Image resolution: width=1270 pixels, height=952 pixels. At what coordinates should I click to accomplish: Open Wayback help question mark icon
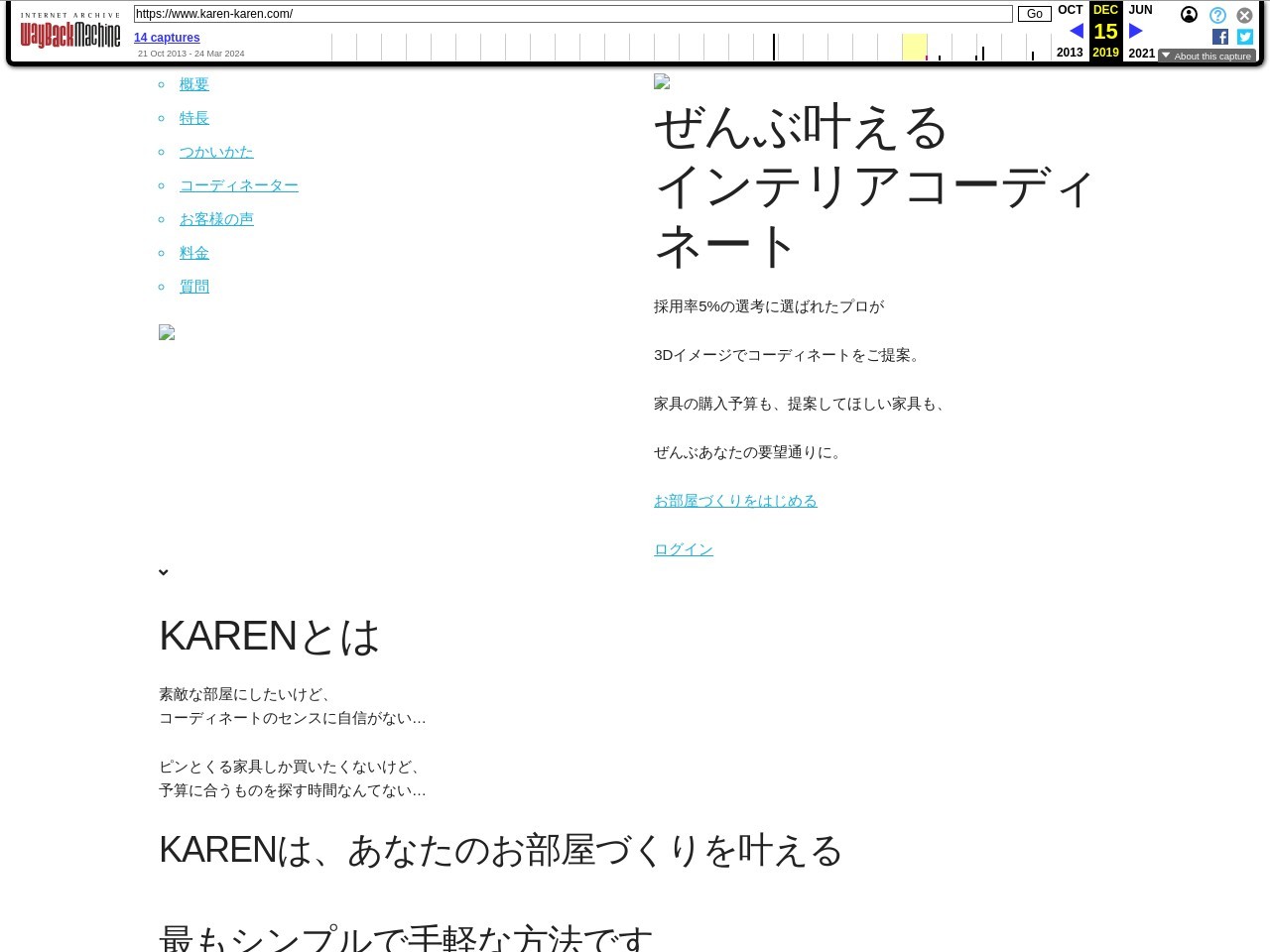tap(1217, 15)
